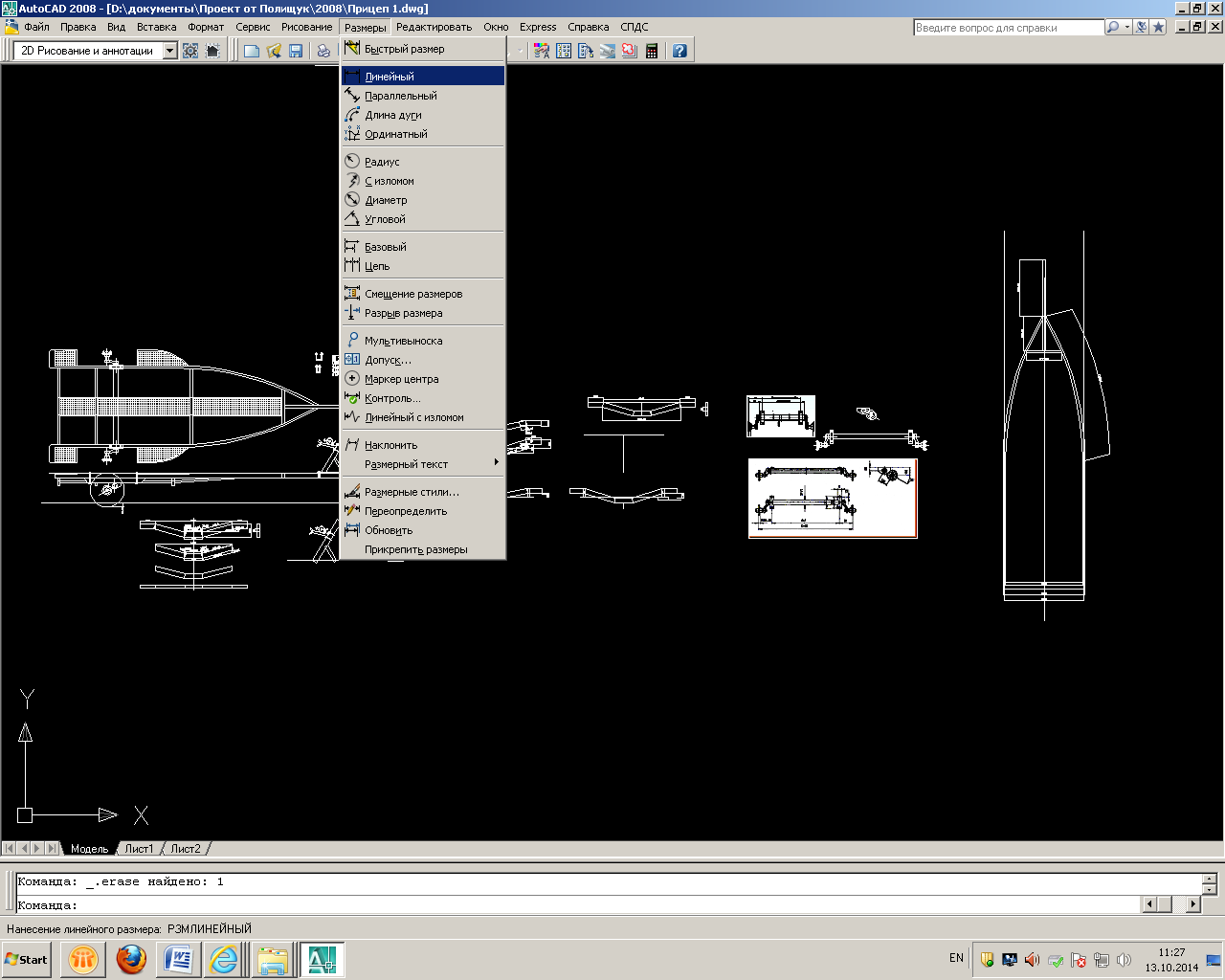Open Firefox from the taskbar
This screenshot has width=1225, height=980.
[x=131, y=959]
